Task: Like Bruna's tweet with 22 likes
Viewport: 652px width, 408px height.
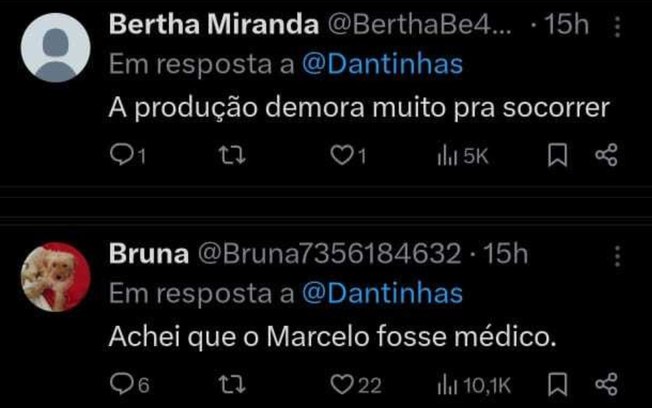Action: 343,385
